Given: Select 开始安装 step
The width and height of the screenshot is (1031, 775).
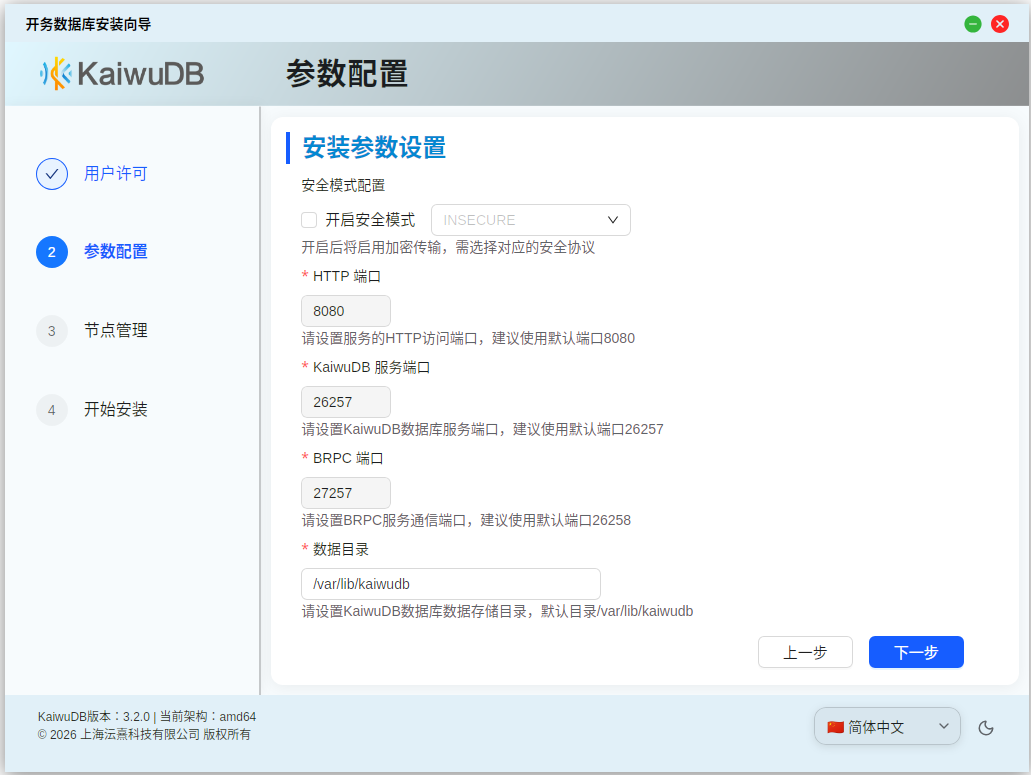Looking at the screenshot, I should pyautogui.click(x=116, y=410).
